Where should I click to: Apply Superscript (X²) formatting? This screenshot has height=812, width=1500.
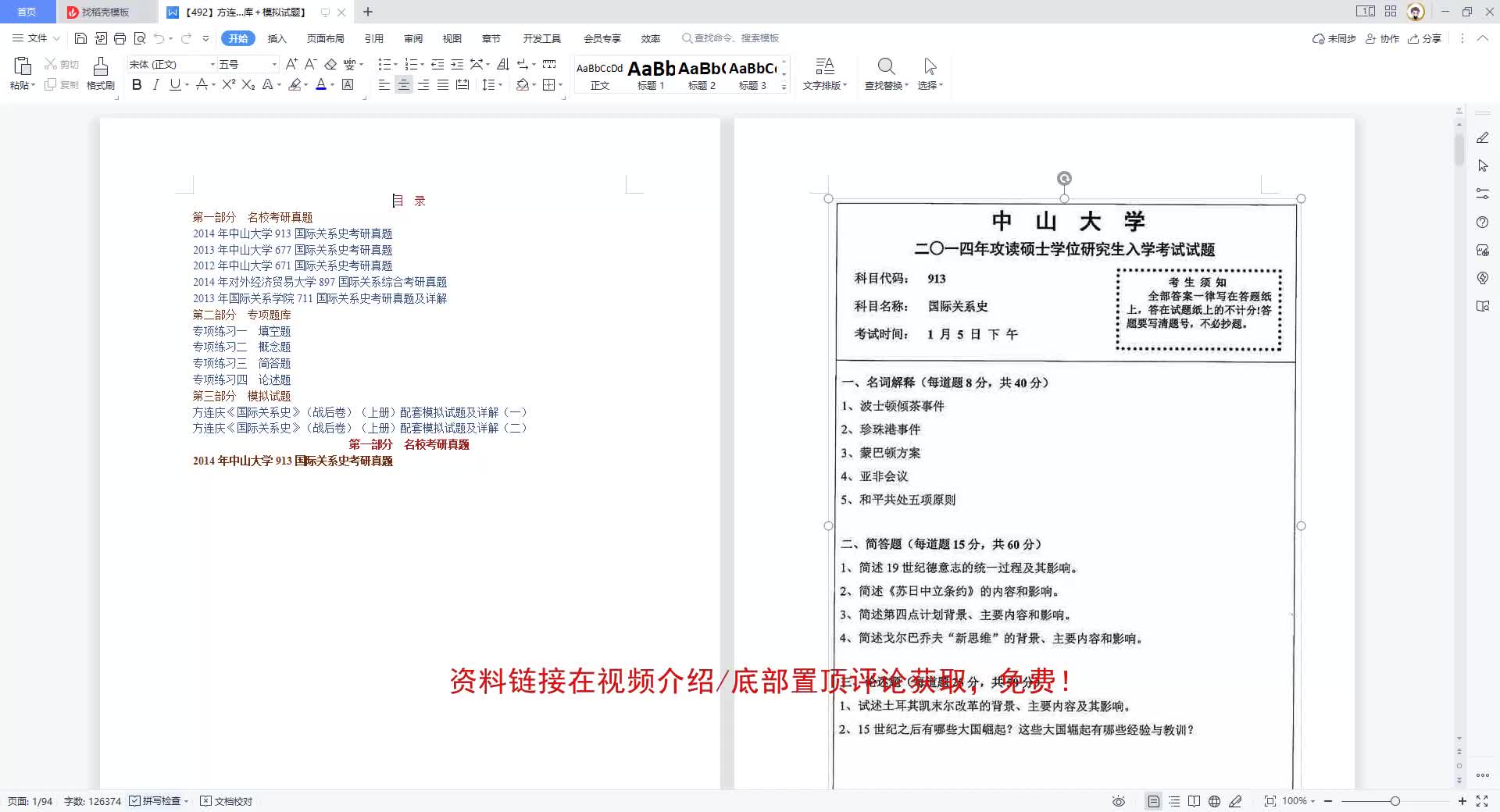[228, 84]
